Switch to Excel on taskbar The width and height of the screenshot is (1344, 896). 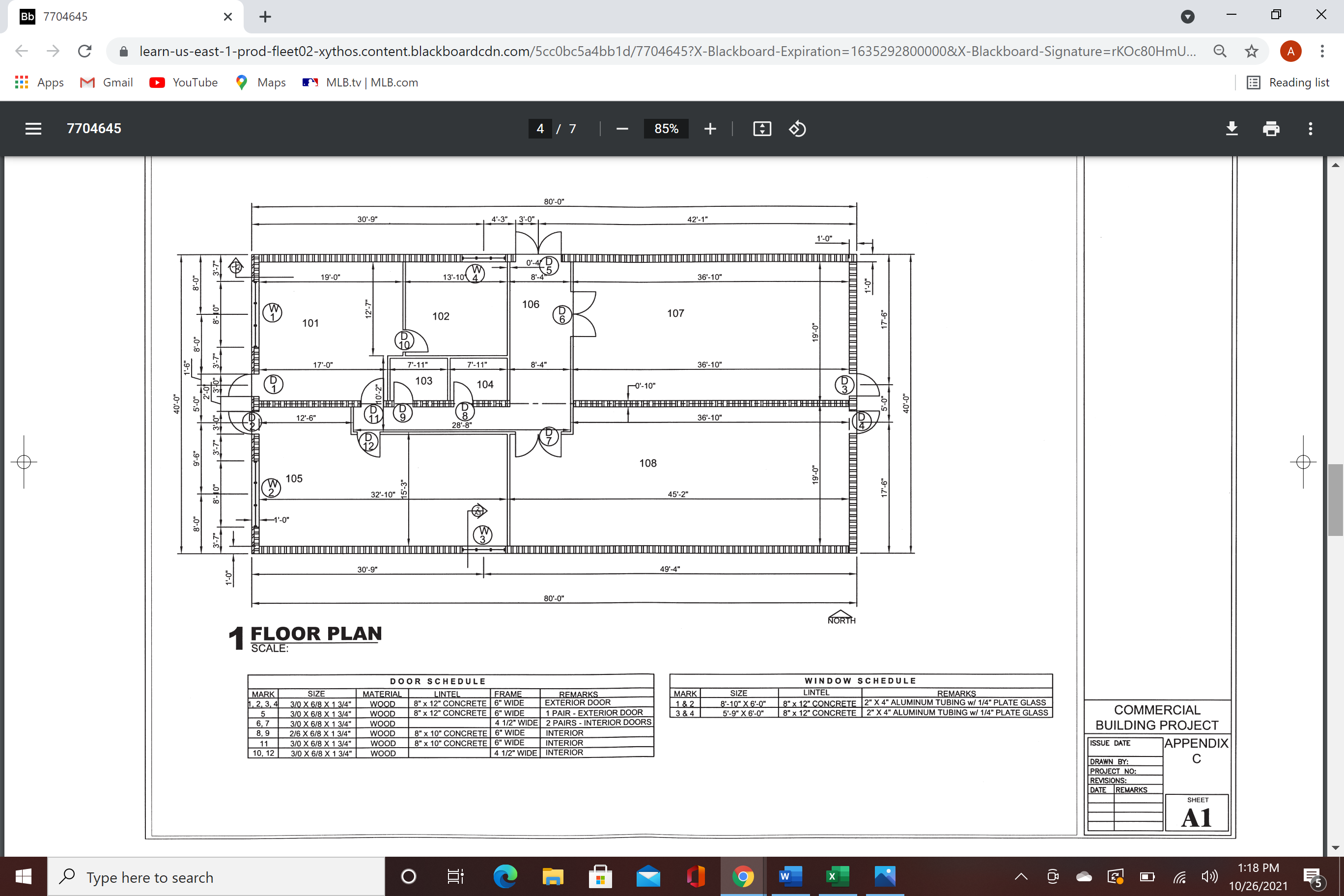tap(838, 876)
